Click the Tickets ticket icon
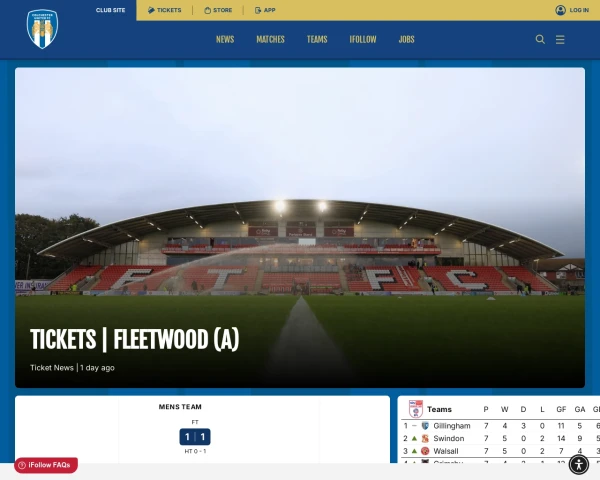The height and width of the screenshot is (480, 600). pyautogui.click(x=151, y=10)
